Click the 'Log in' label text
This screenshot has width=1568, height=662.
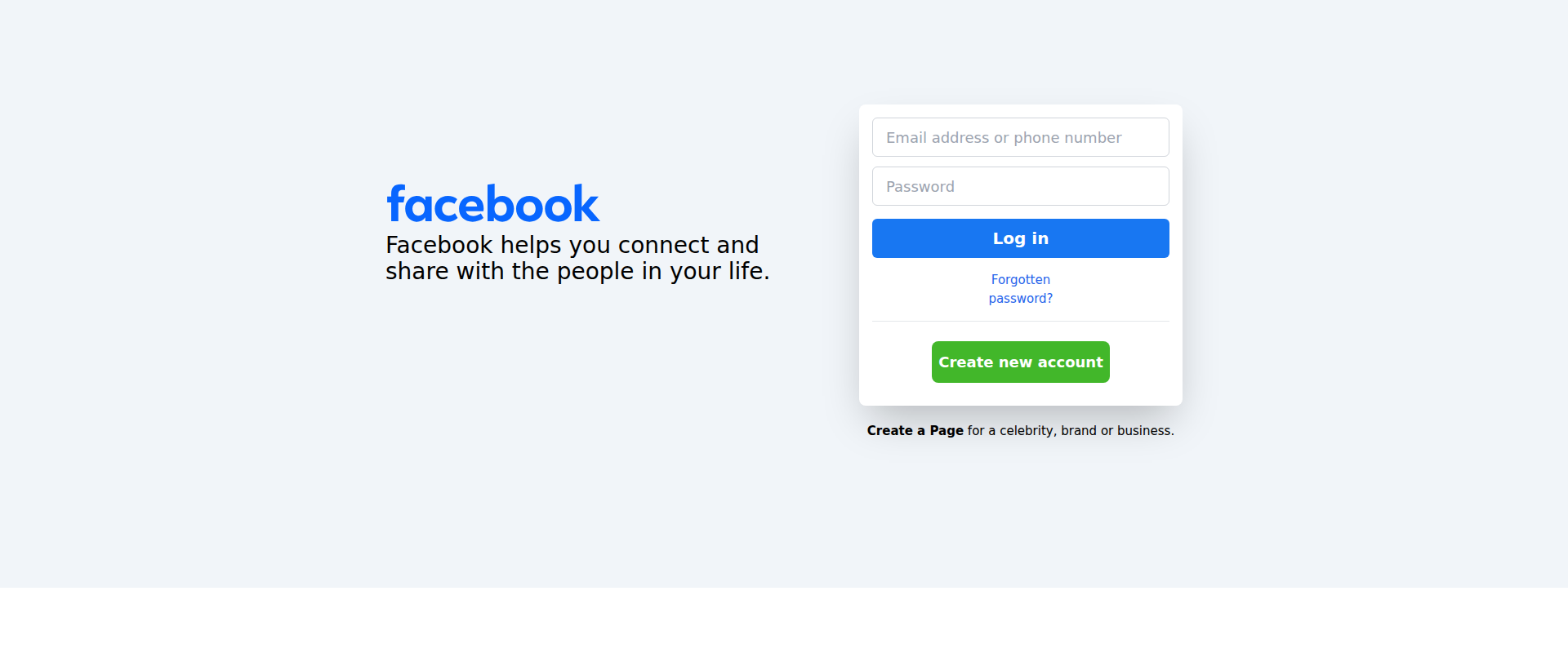pyautogui.click(x=1020, y=238)
